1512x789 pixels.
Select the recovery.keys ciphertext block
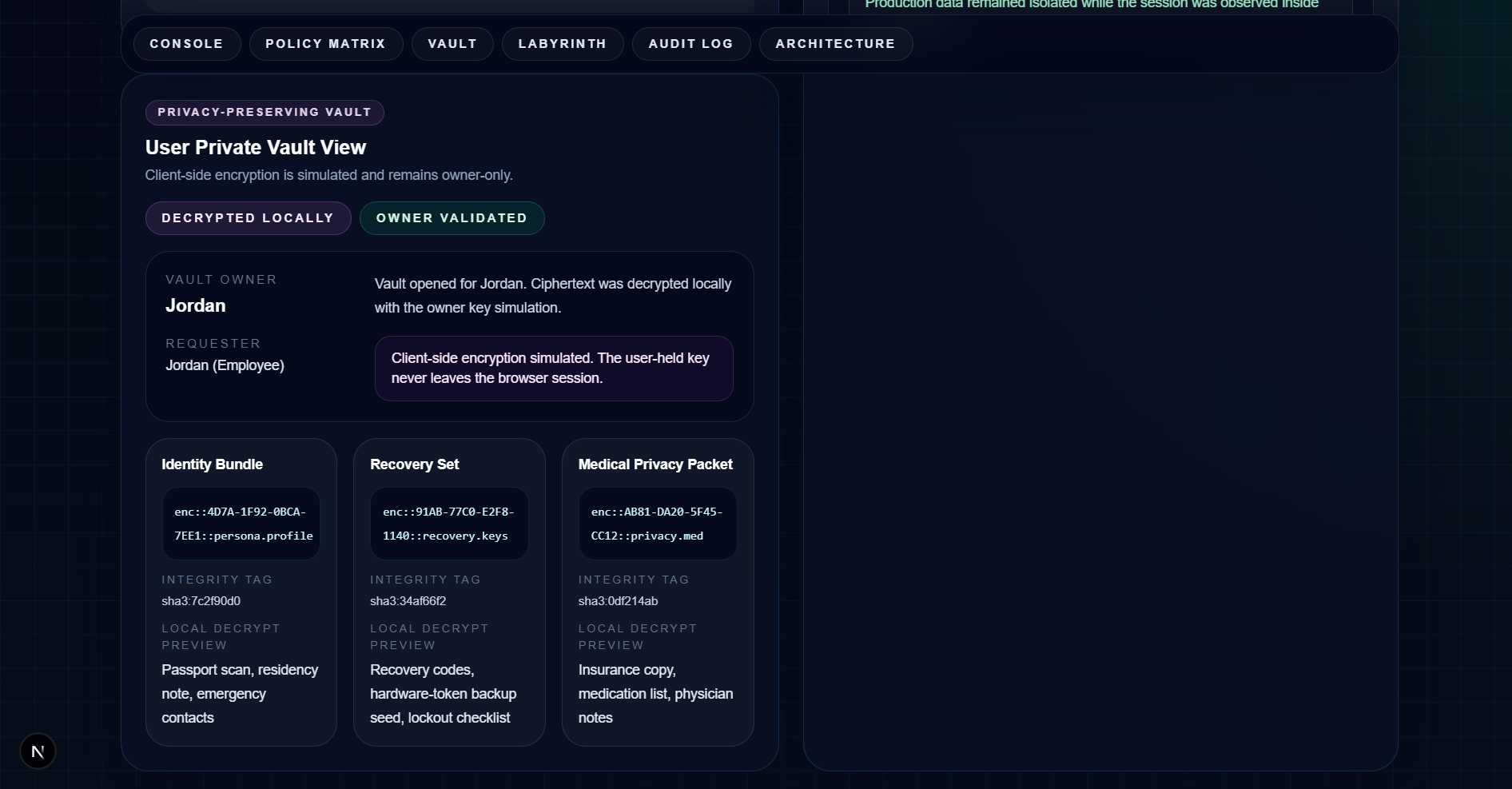click(x=448, y=524)
